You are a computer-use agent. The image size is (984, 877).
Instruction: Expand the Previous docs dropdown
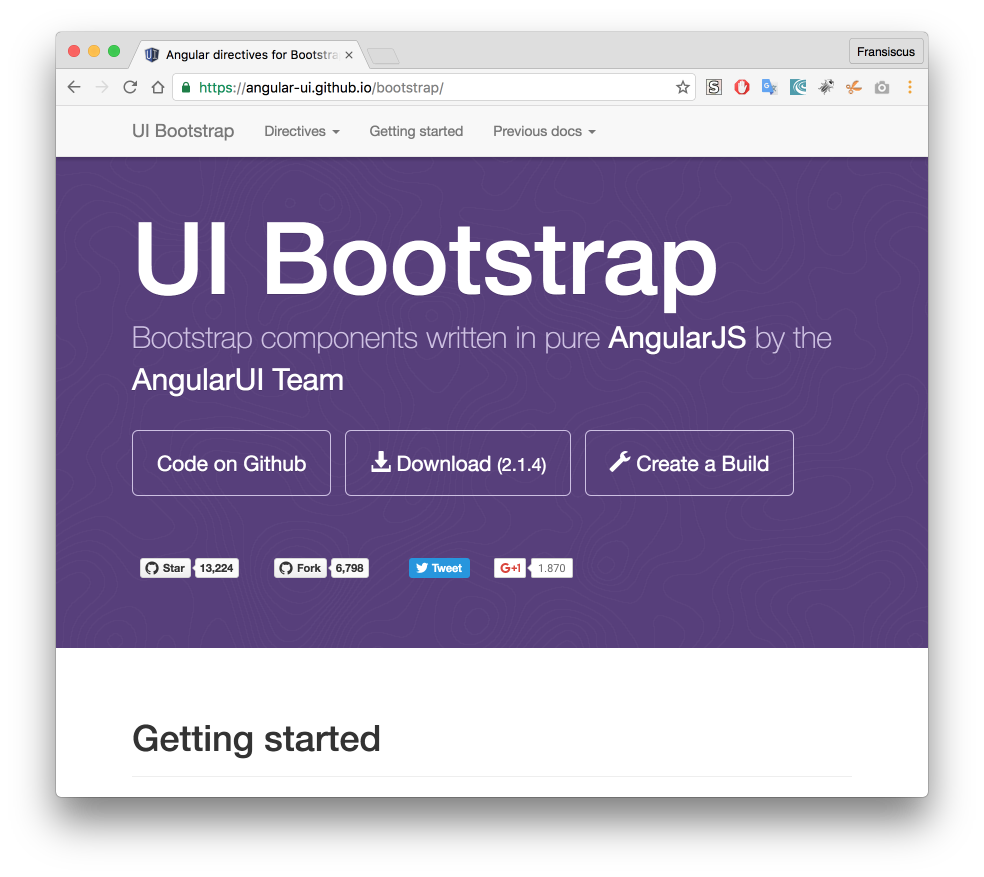tap(543, 131)
